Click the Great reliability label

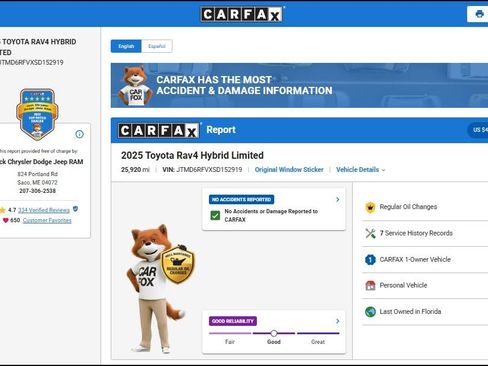(318, 342)
